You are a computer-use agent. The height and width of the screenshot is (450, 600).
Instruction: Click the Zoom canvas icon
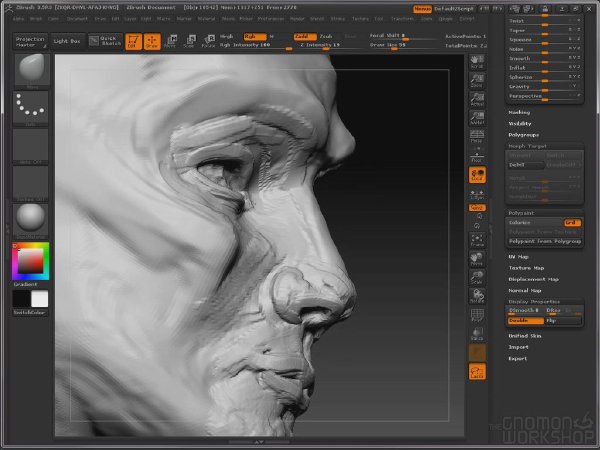click(x=477, y=81)
